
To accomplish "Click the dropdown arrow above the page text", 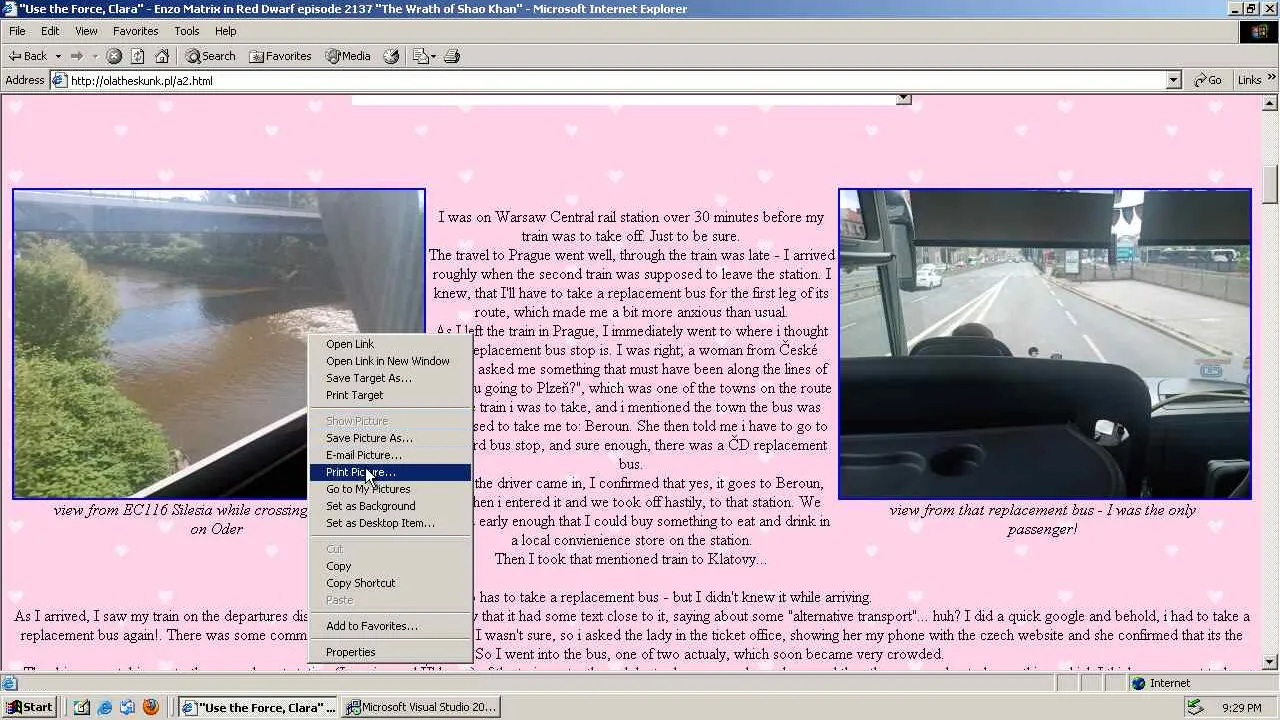I will [904, 99].
